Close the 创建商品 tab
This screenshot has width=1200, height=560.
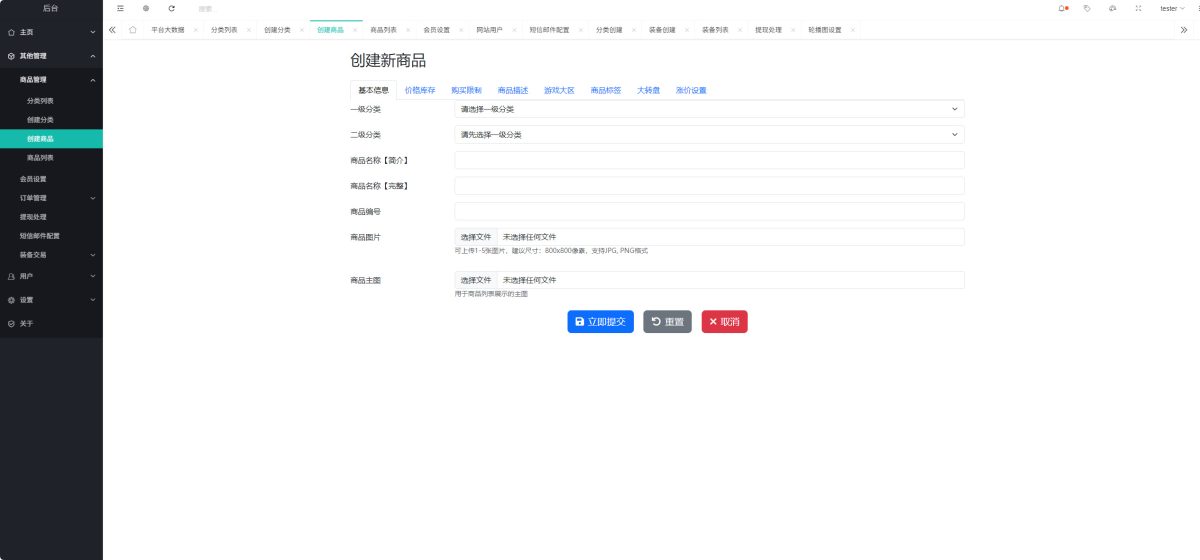click(x=354, y=30)
